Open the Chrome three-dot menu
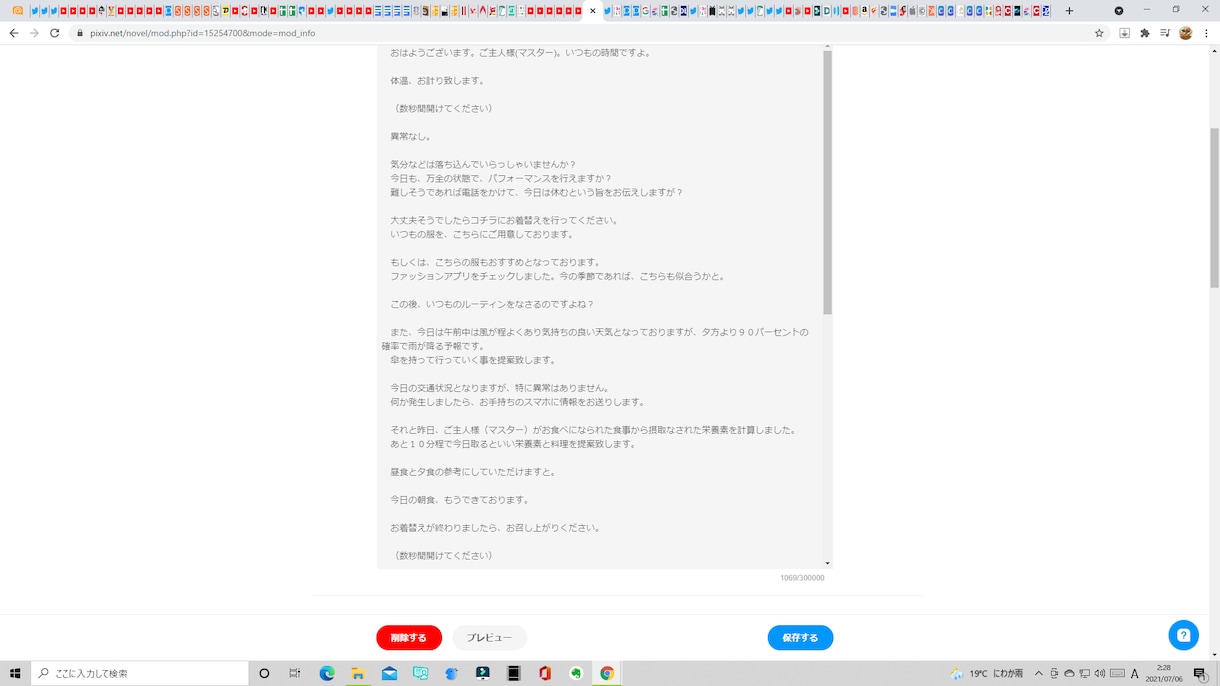 (1206, 33)
